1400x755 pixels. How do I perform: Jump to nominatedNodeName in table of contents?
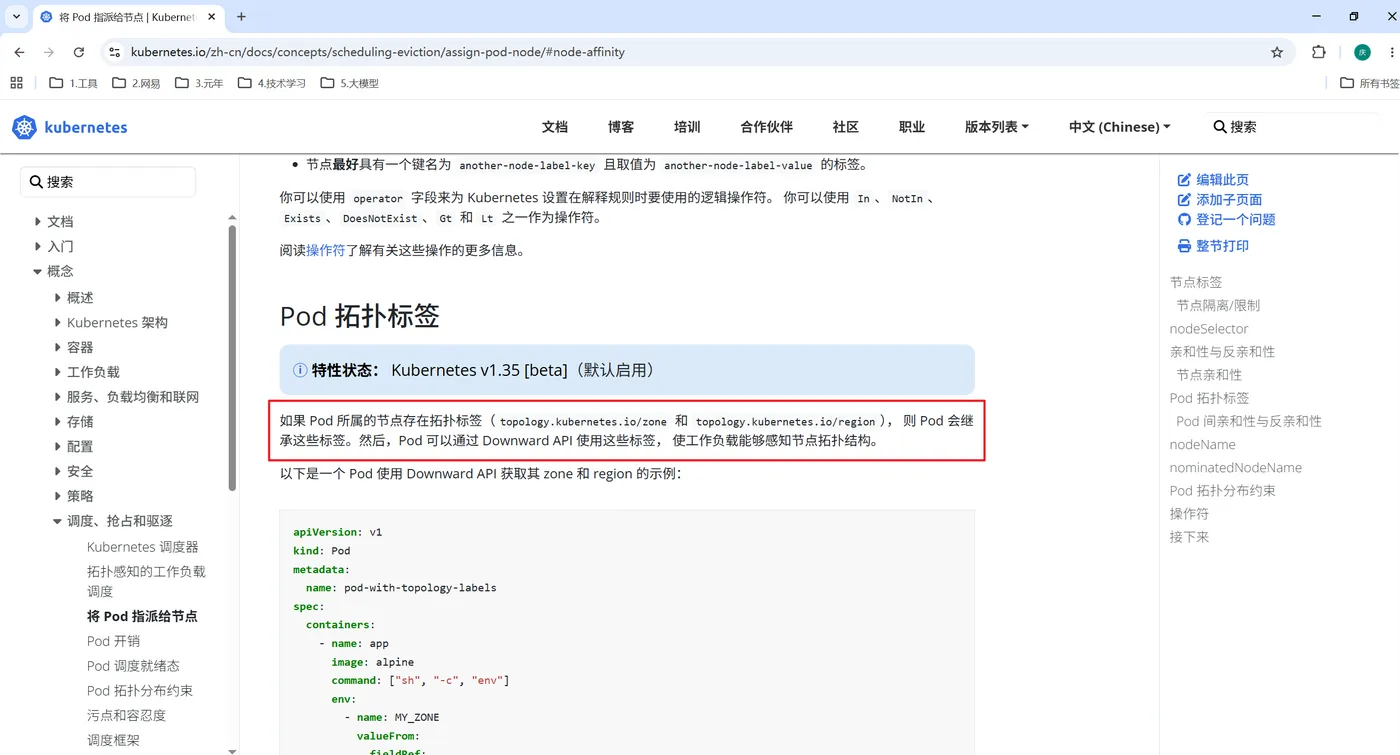(x=1236, y=468)
